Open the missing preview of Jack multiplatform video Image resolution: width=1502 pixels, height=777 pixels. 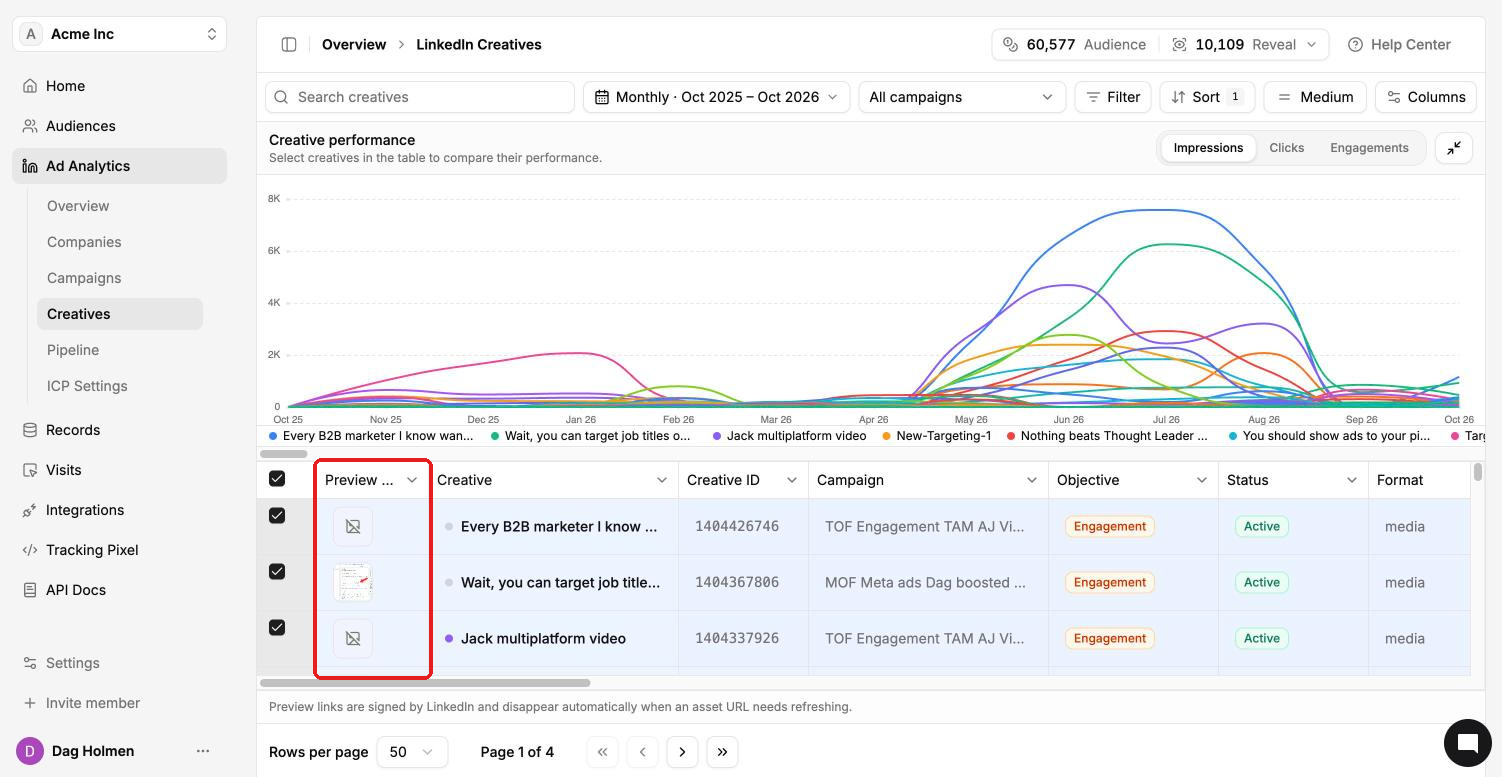coord(353,638)
